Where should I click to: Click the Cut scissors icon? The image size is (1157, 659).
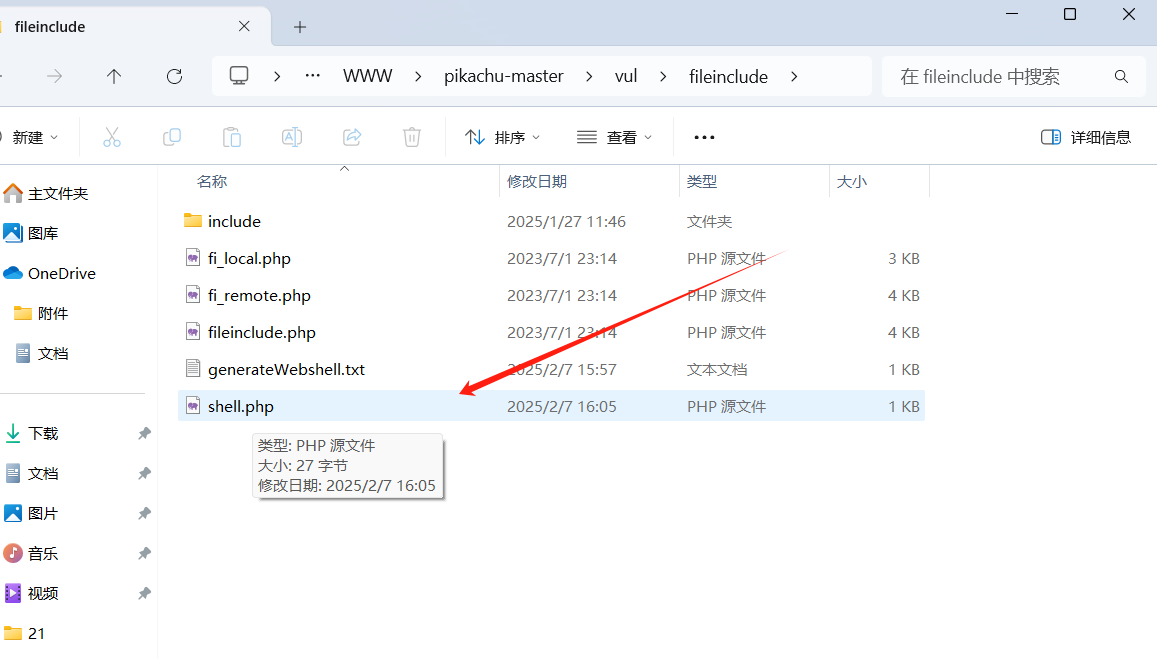[x=111, y=137]
